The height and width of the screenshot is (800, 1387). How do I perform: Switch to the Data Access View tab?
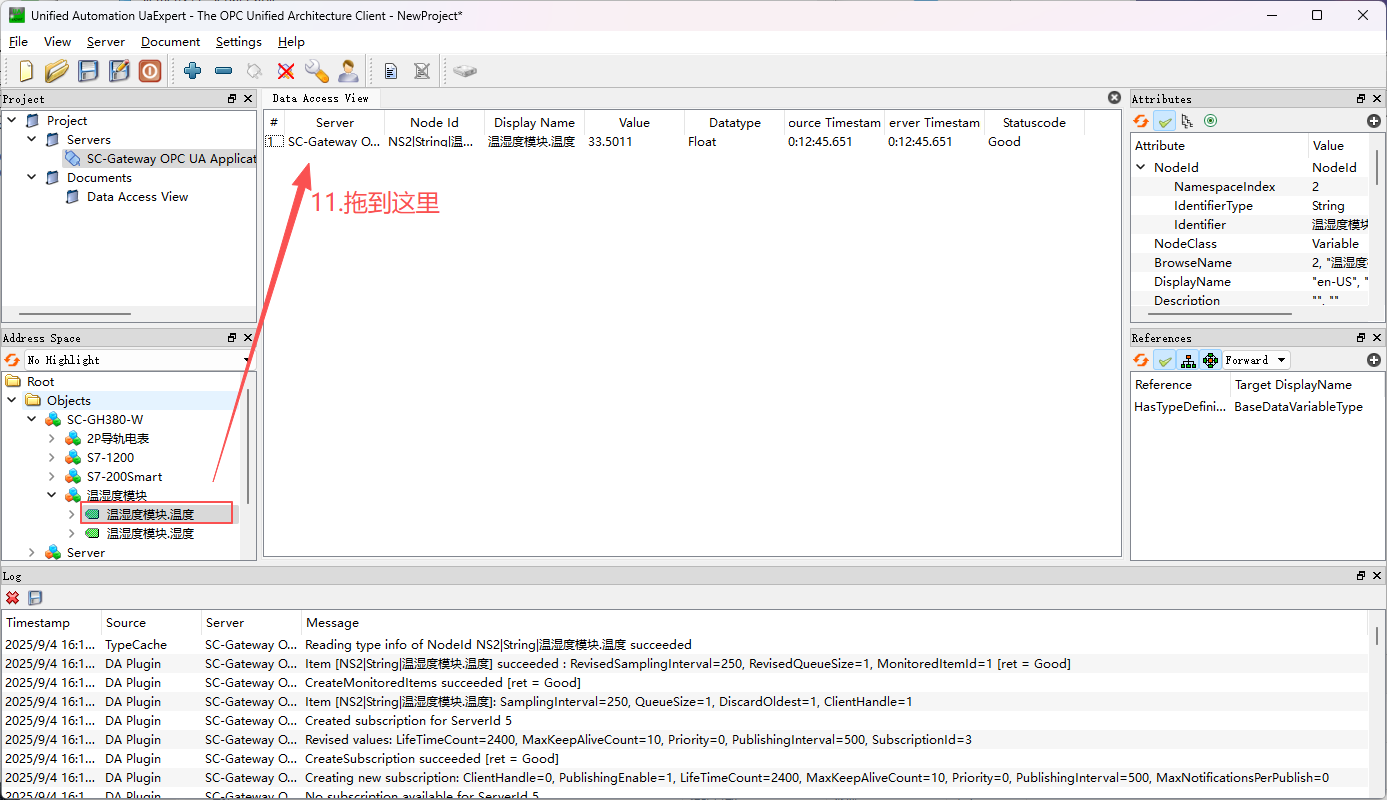(320, 98)
